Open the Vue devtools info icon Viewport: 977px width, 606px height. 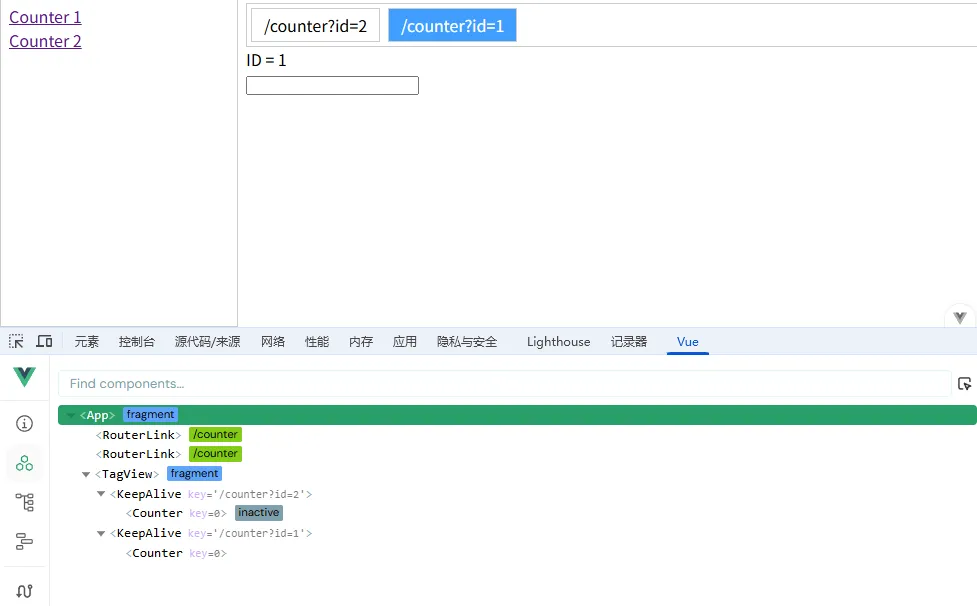(24, 424)
